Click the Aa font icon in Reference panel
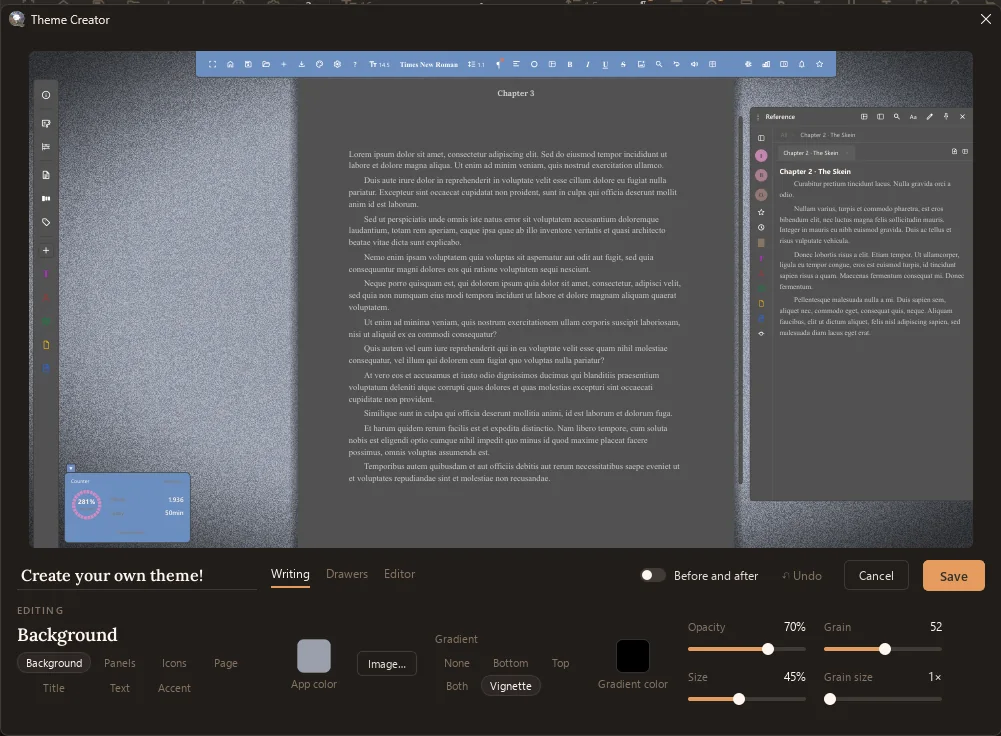1001x736 pixels. 913,117
